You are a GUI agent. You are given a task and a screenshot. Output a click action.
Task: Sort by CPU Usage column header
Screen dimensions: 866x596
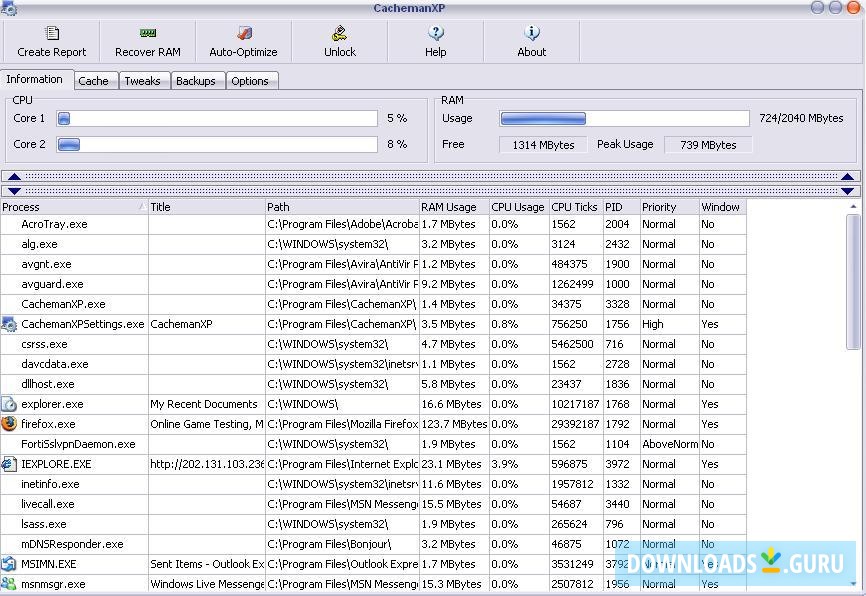pyautogui.click(x=519, y=207)
